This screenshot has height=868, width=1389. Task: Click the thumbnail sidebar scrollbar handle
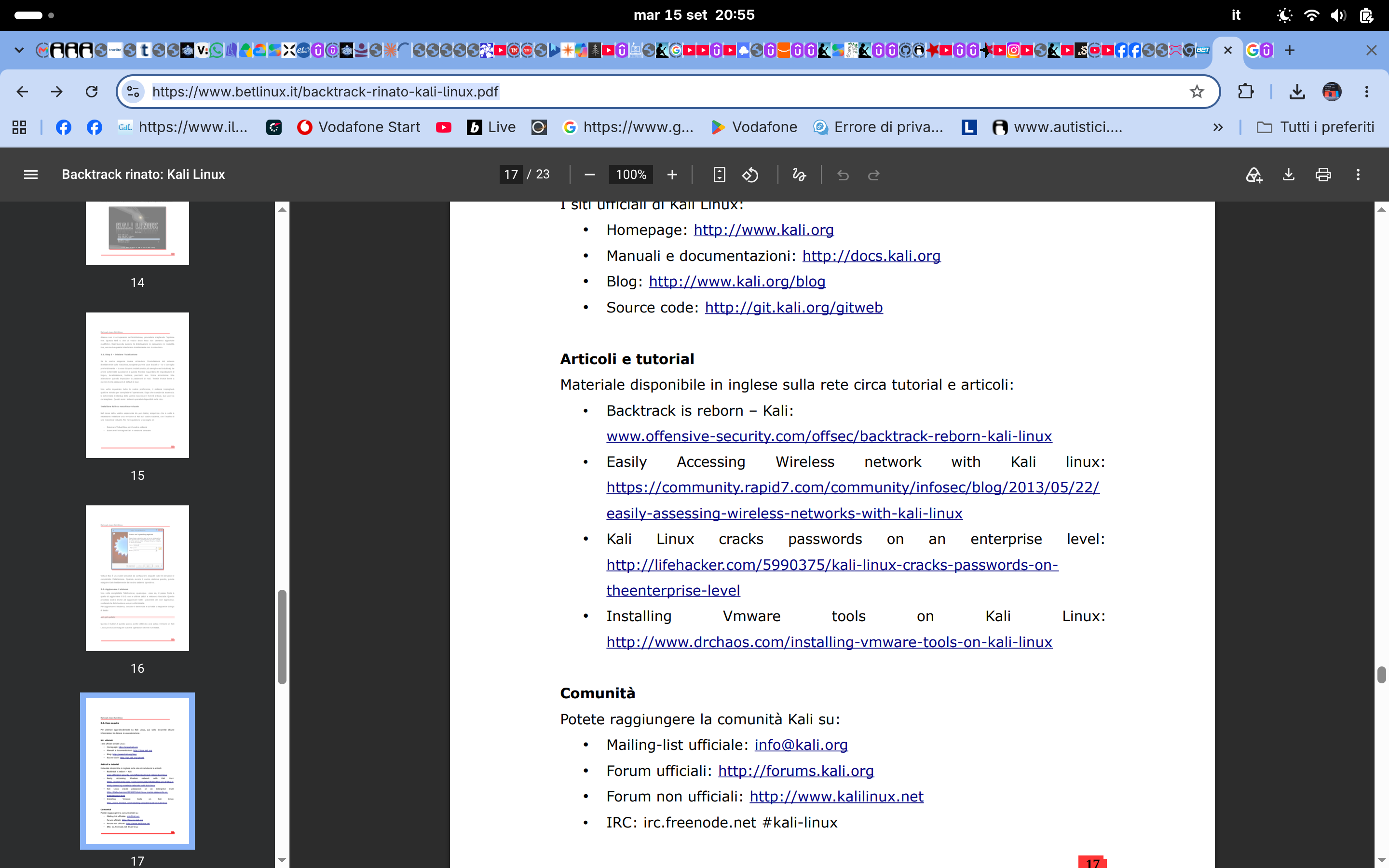(x=282, y=637)
